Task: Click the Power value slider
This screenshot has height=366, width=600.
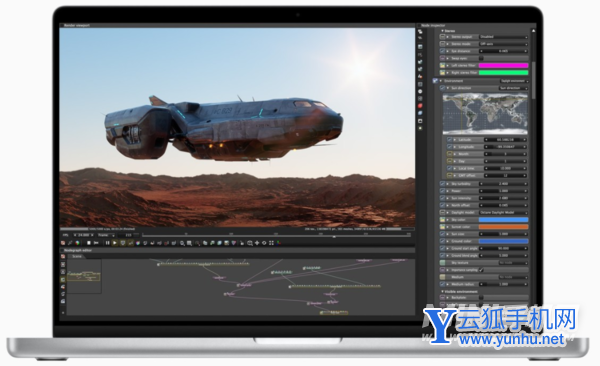Action: (504, 191)
